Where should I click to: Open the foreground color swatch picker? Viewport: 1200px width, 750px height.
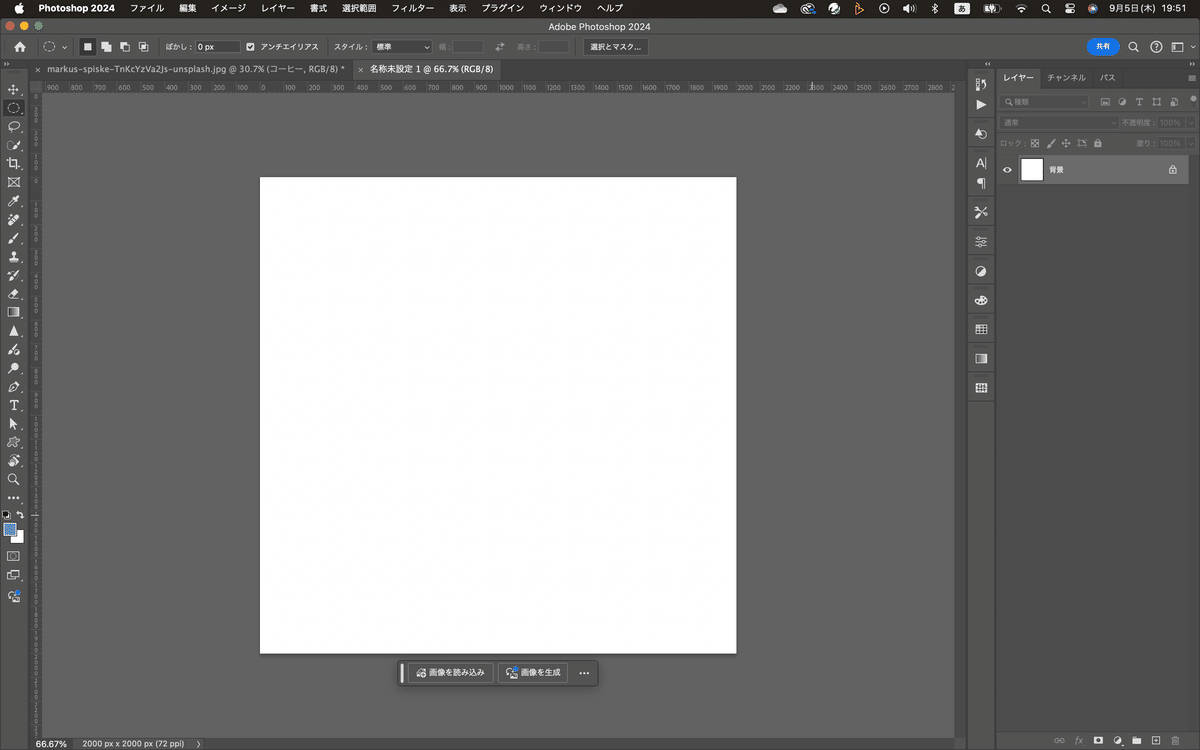[10, 529]
